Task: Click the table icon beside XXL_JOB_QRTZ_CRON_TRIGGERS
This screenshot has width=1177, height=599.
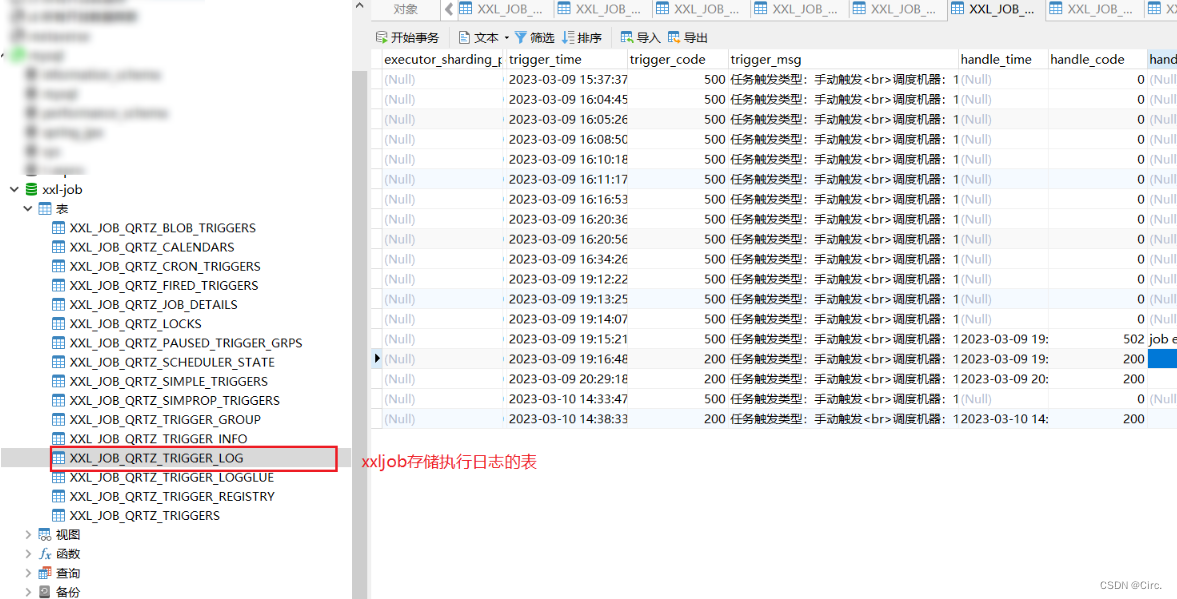Action: (x=59, y=266)
